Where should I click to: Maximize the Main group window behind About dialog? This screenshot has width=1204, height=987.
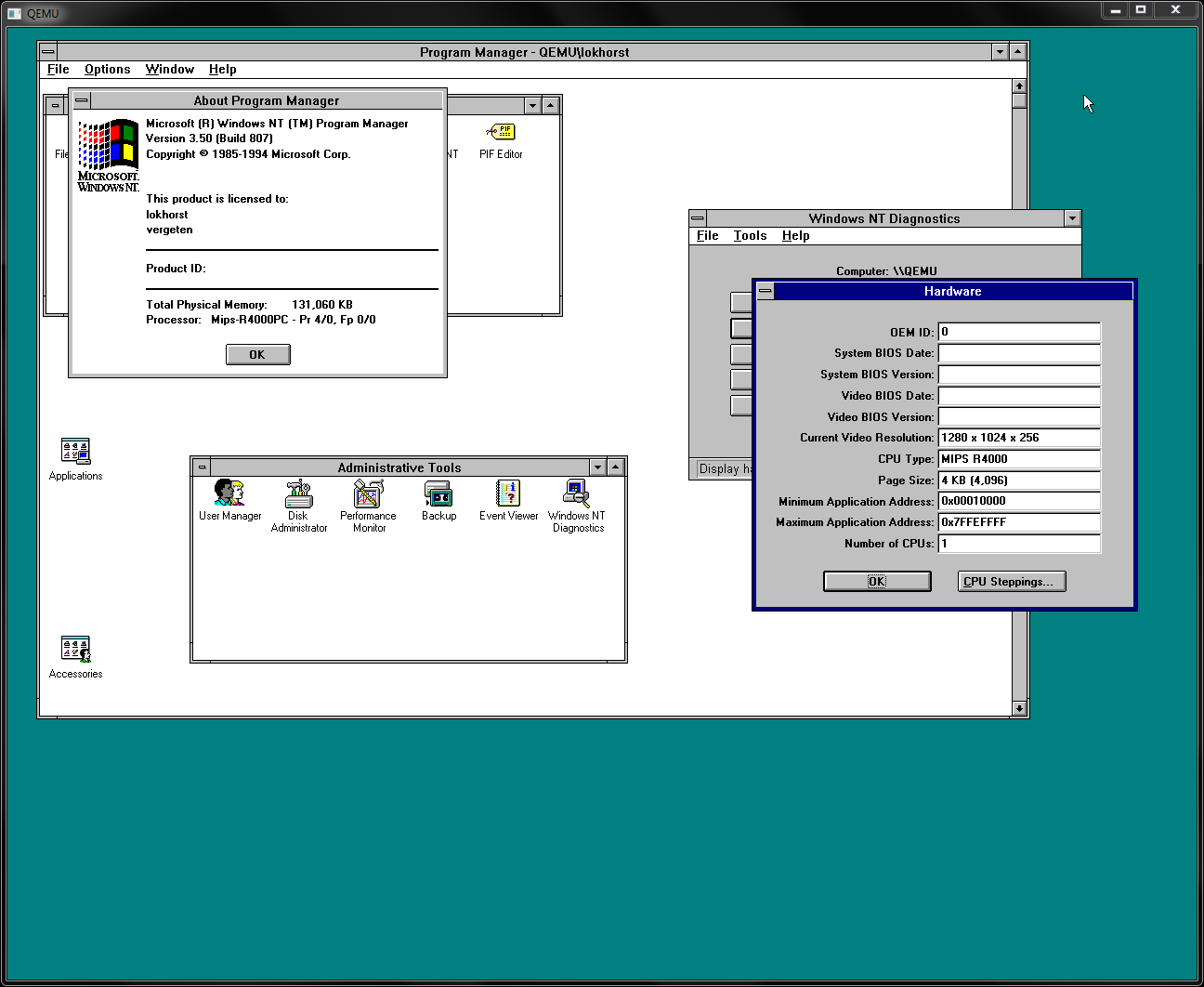[x=550, y=106]
